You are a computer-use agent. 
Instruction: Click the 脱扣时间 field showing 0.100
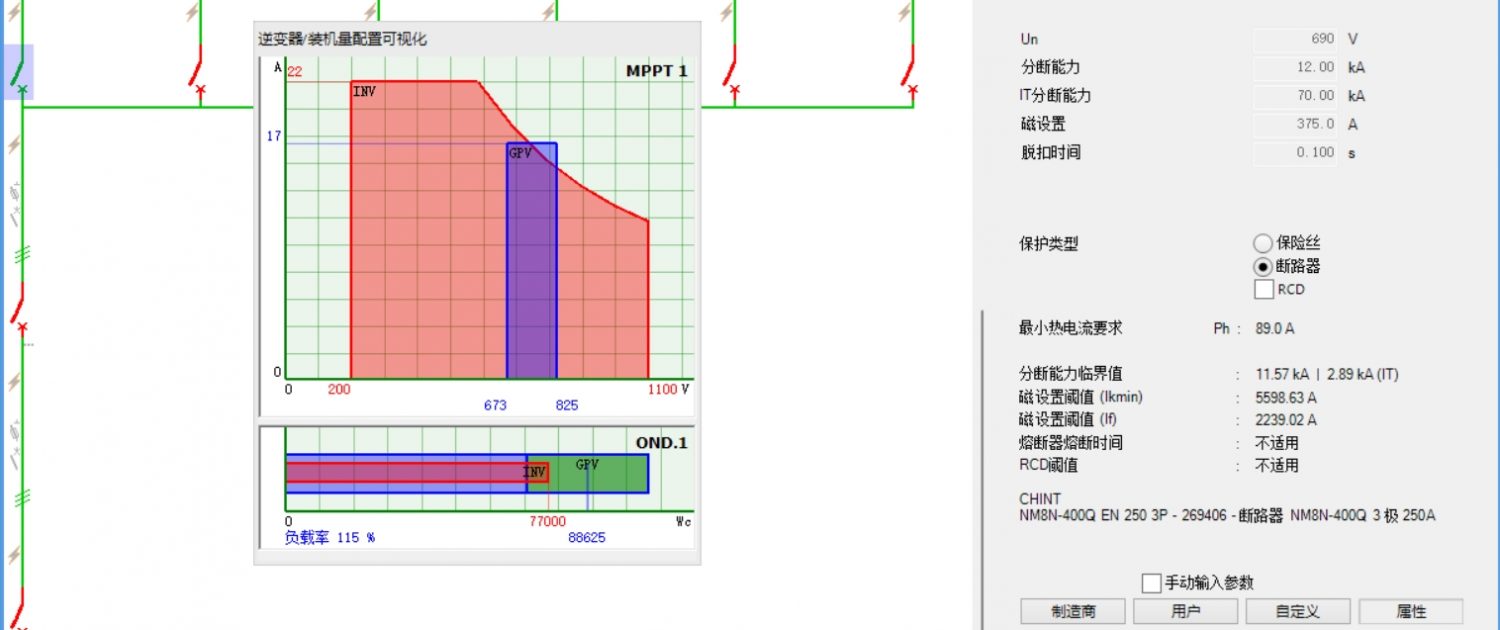coord(1296,153)
